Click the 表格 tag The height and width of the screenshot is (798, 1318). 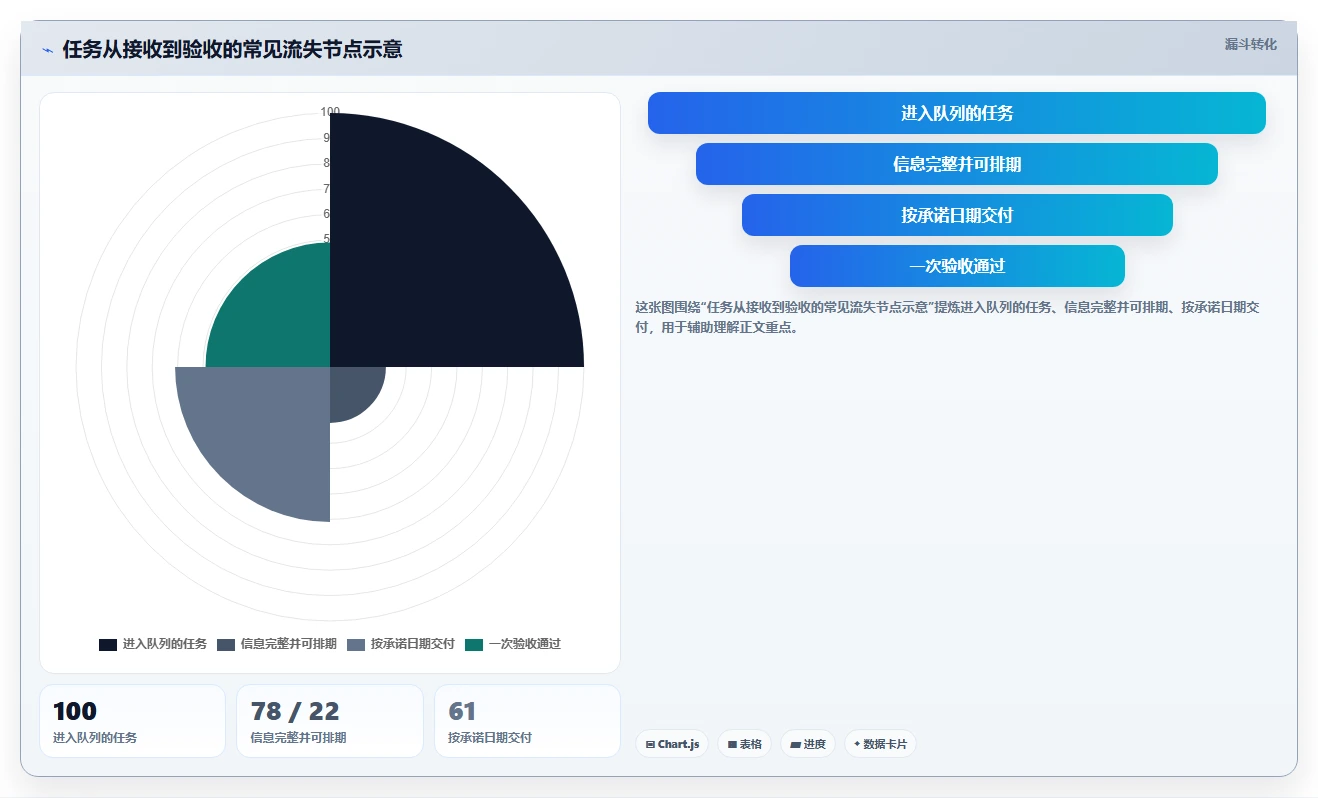pos(744,744)
